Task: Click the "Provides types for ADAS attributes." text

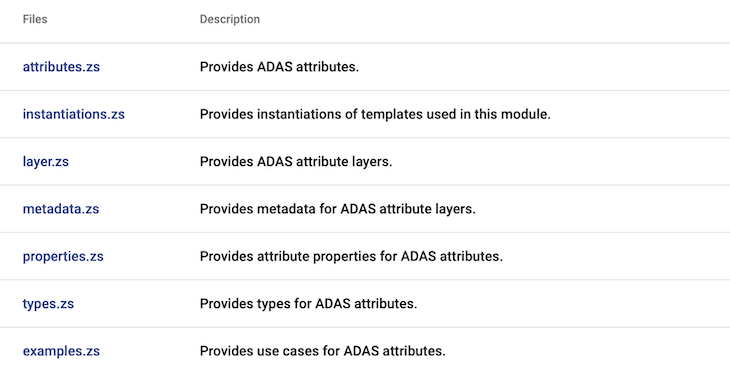Action: point(308,304)
